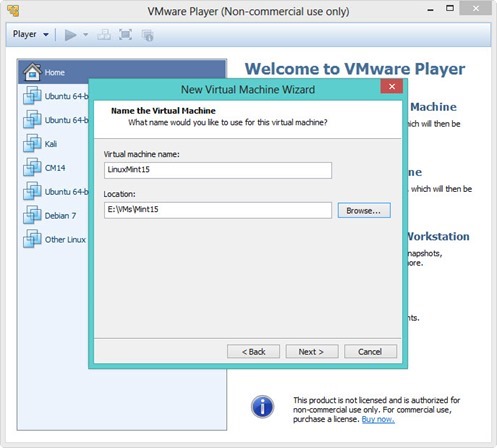Cancel the New Virtual Machine Wizard
The width and height of the screenshot is (497, 448).
[x=370, y=351]
